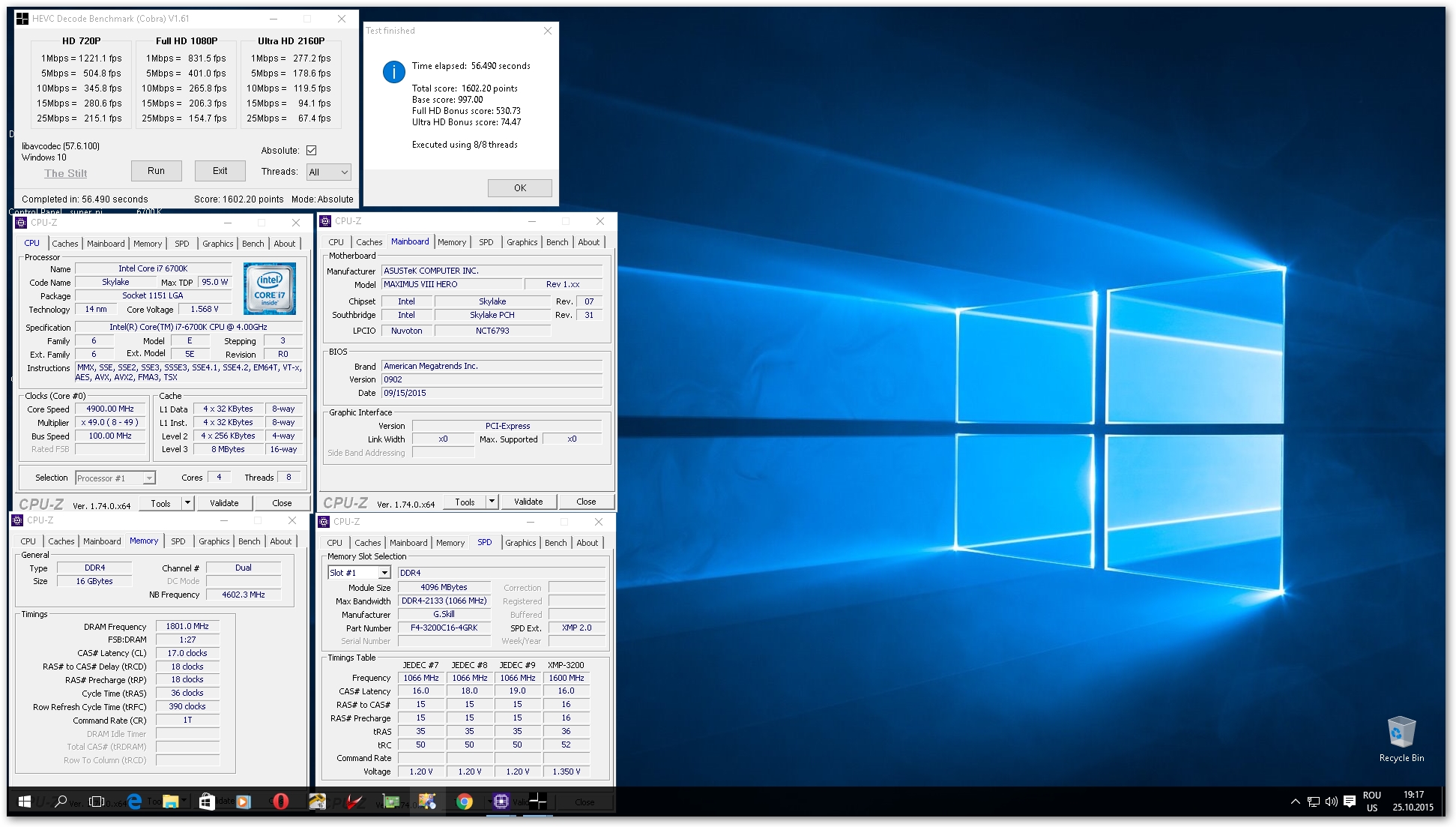Click Close button in CPU-Z Mainboard window
The image size is (1456, 827).
coord(586,502)
